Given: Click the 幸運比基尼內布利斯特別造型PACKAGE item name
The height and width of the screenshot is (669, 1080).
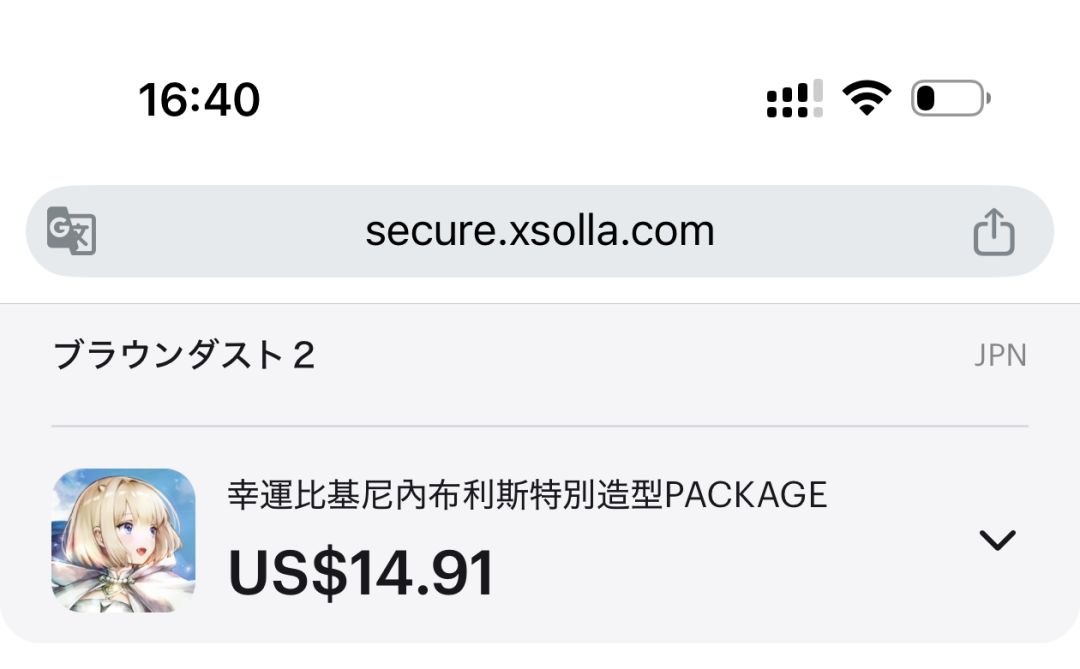Looking at the screenshot, I should [x=528, y=495].
